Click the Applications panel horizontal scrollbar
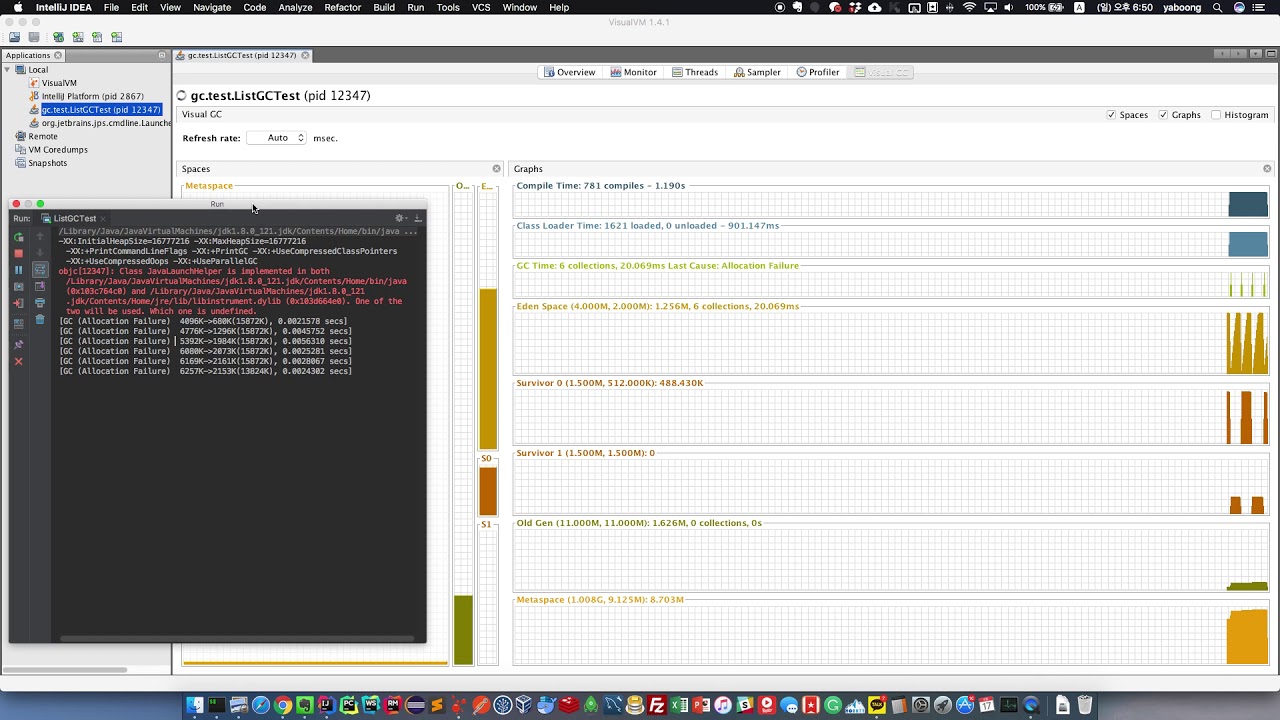This screenshot has height=720, width=1280. click(x=64, y=670)
